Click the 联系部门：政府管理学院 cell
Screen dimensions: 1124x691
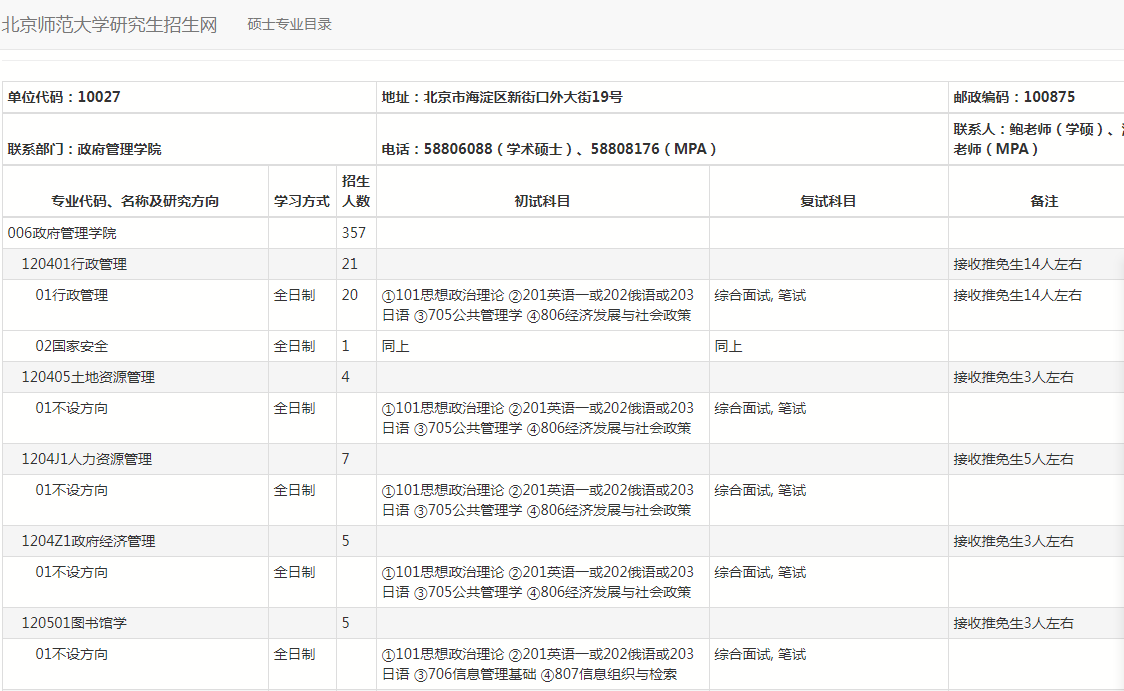click(x=85, y=149)
